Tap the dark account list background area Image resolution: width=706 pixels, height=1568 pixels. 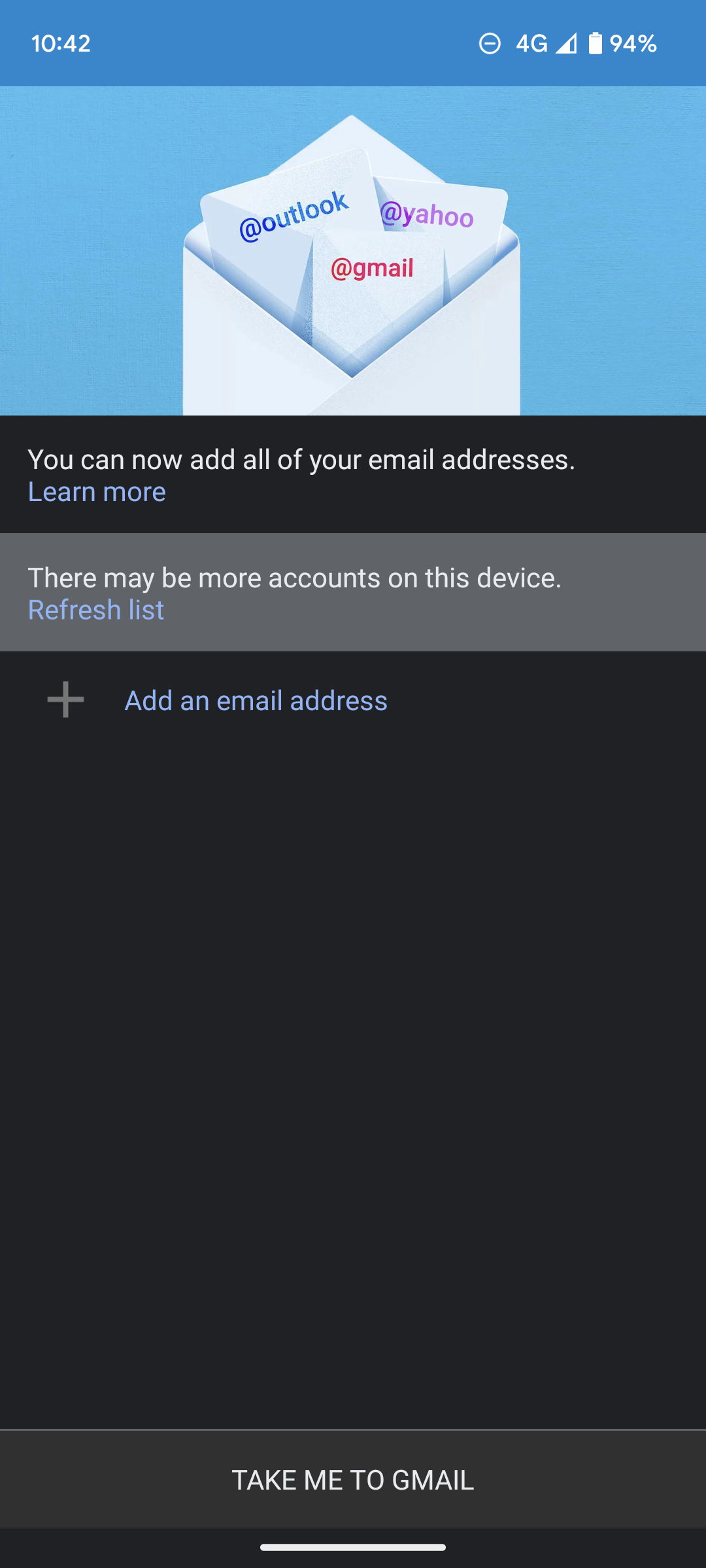pyautogui.click(x=353, y=1045)
